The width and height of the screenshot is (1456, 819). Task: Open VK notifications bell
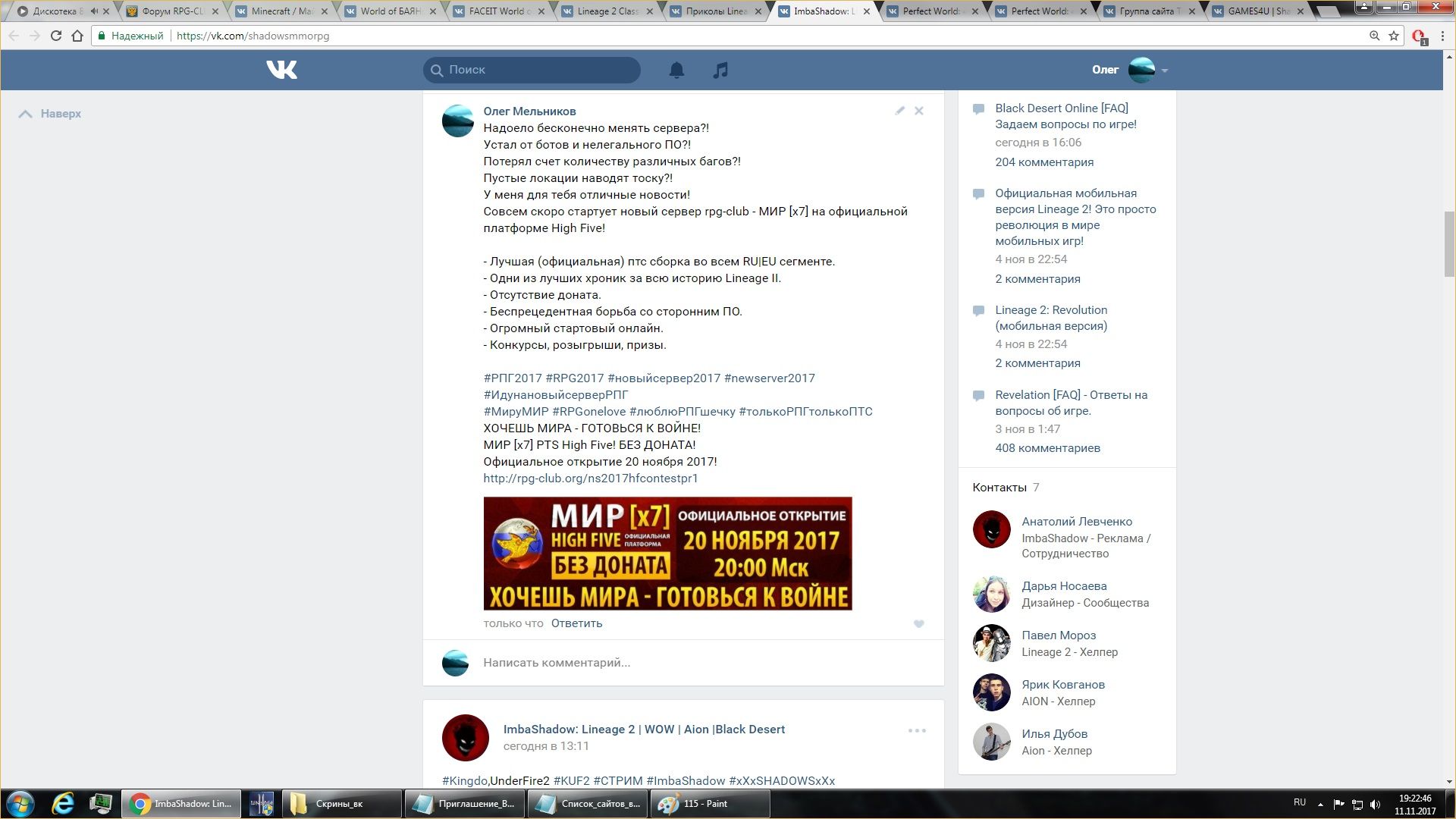(676, 70)
